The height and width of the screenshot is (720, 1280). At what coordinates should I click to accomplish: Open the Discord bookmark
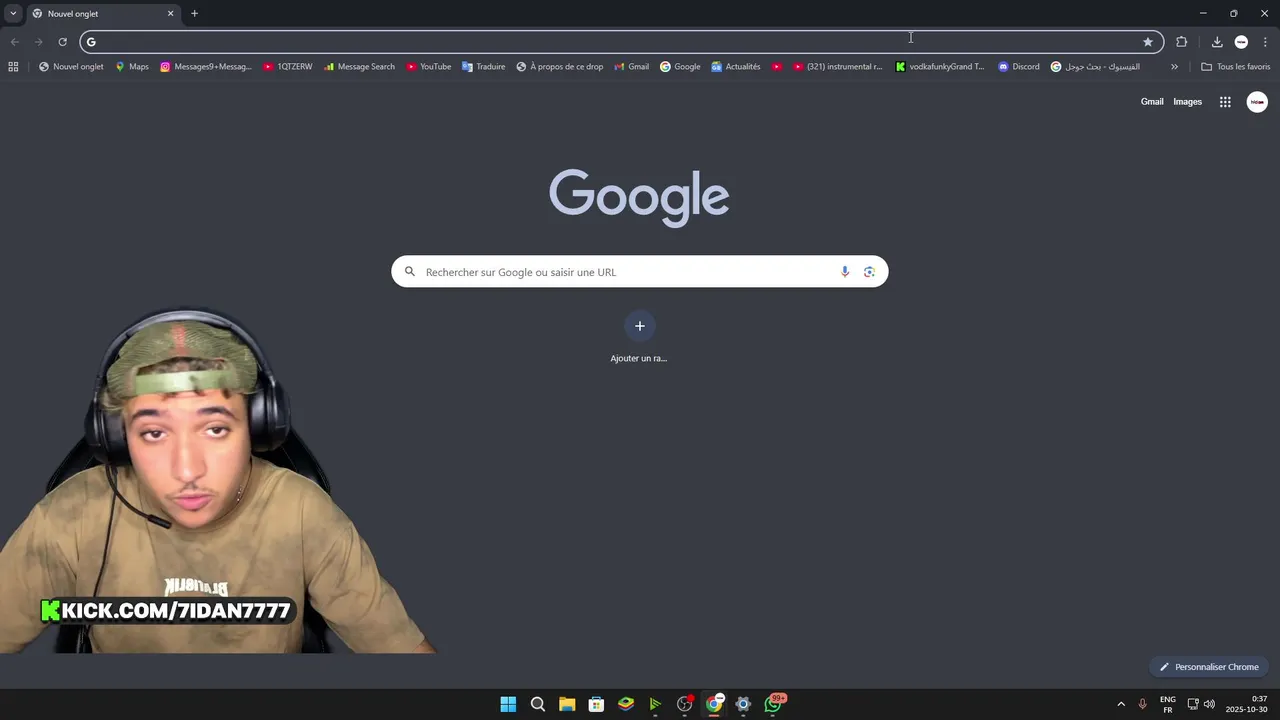(x=1019, y=67)
